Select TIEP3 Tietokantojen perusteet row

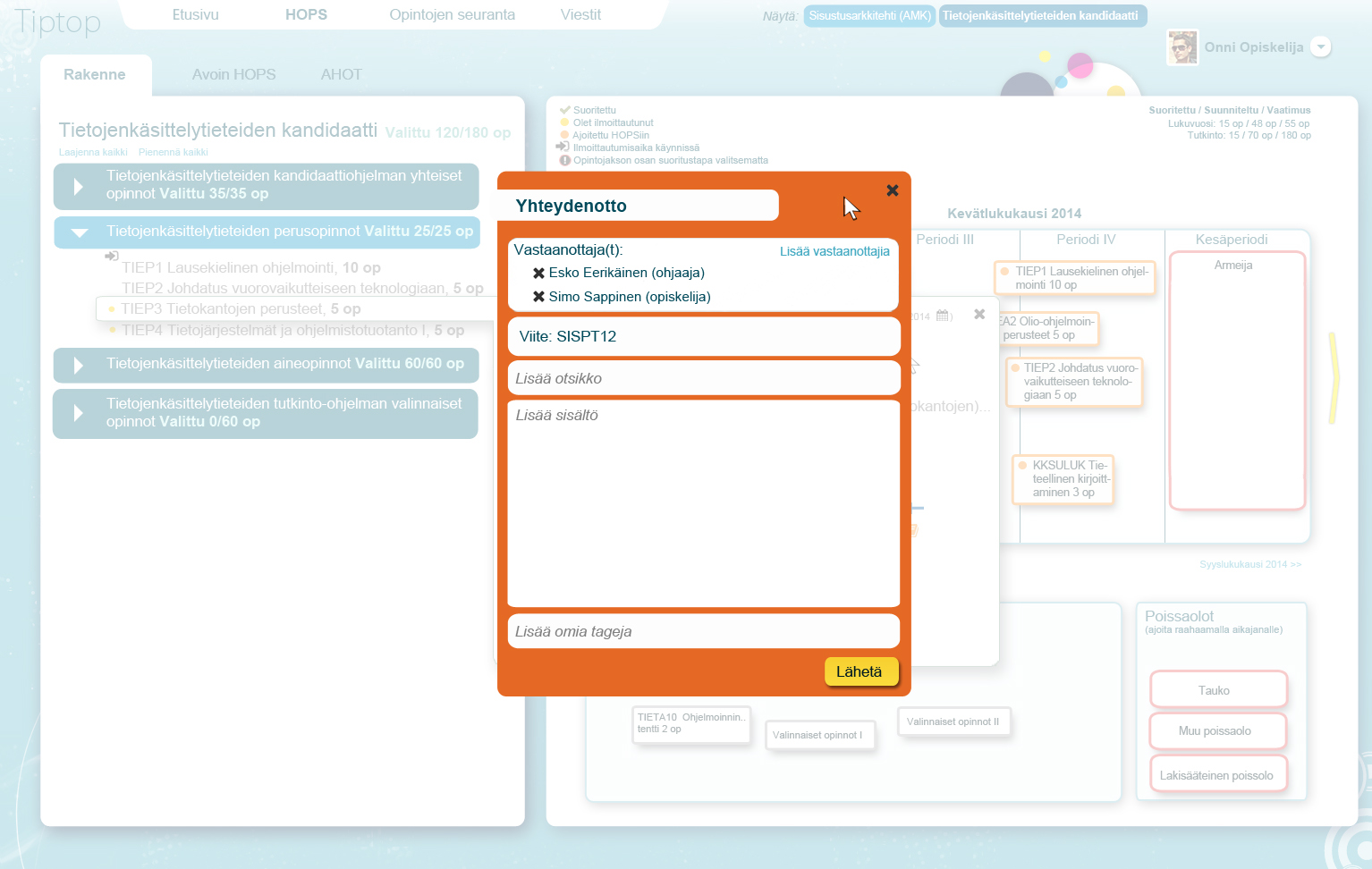[x=295, y=308]
